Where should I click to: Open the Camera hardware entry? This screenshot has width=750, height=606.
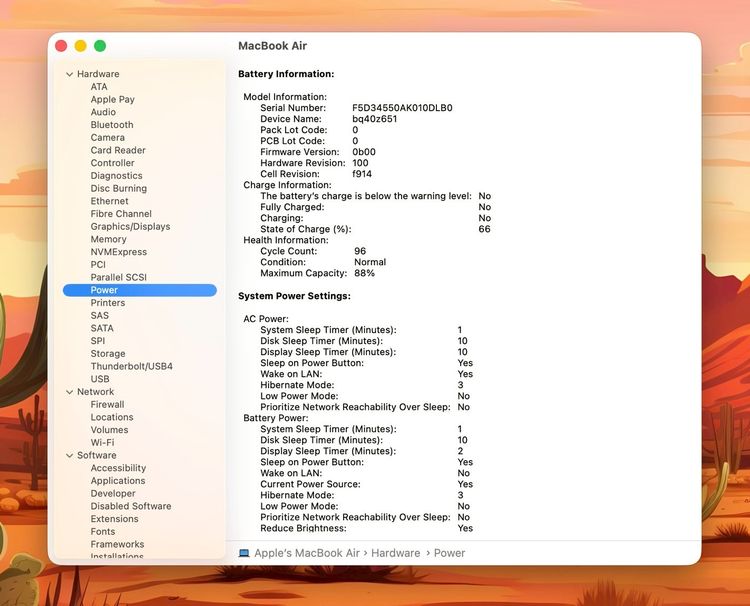[108, 137]
